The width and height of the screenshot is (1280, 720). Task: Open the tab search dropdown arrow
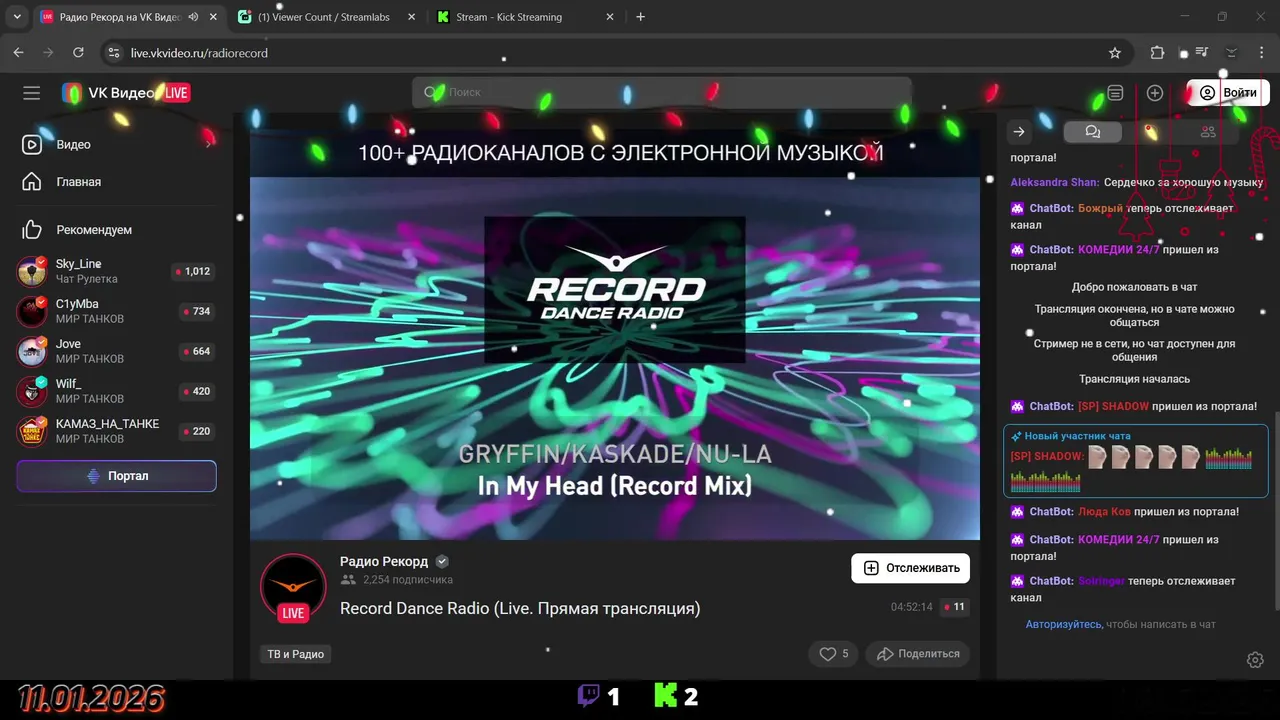[x=17, y=17]
